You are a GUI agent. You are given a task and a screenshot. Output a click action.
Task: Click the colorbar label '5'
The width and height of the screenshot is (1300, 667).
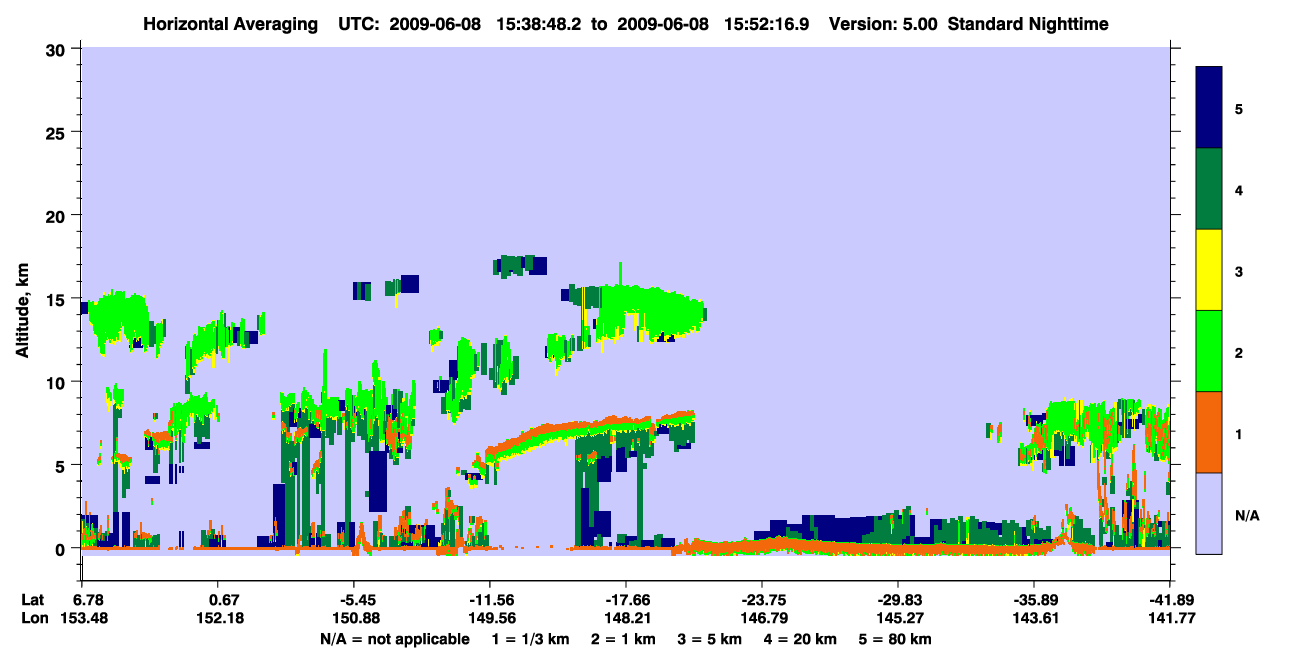[x=1239, y=108]
